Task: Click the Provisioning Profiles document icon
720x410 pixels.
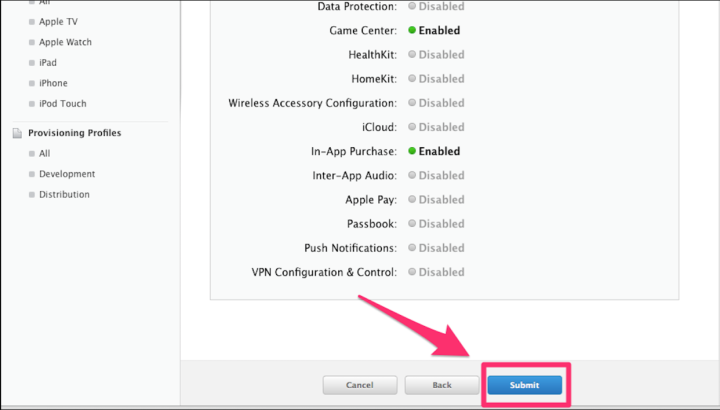Action: (x=17, y=133)
